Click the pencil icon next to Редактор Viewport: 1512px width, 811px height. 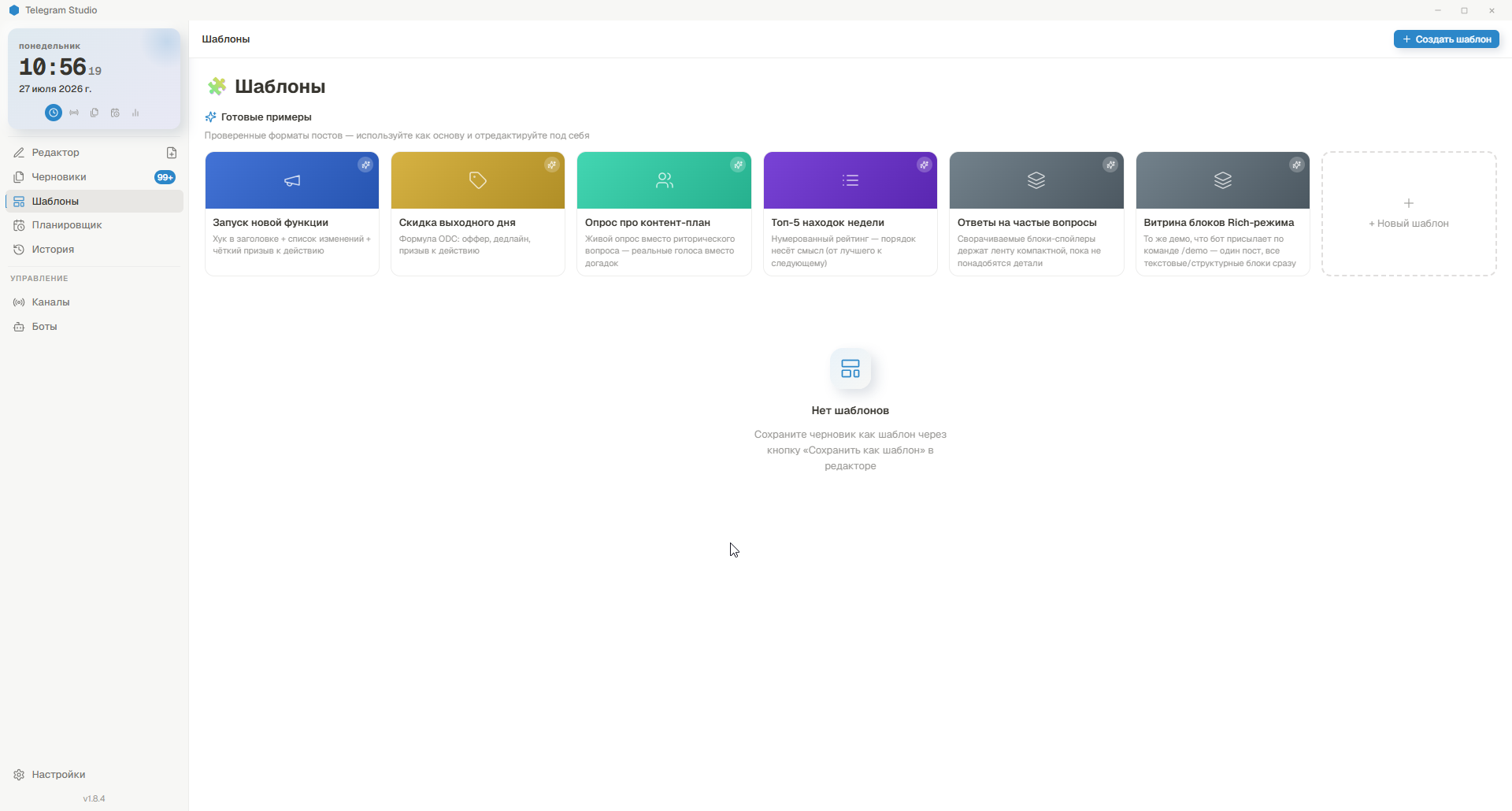tap(19, 153)
